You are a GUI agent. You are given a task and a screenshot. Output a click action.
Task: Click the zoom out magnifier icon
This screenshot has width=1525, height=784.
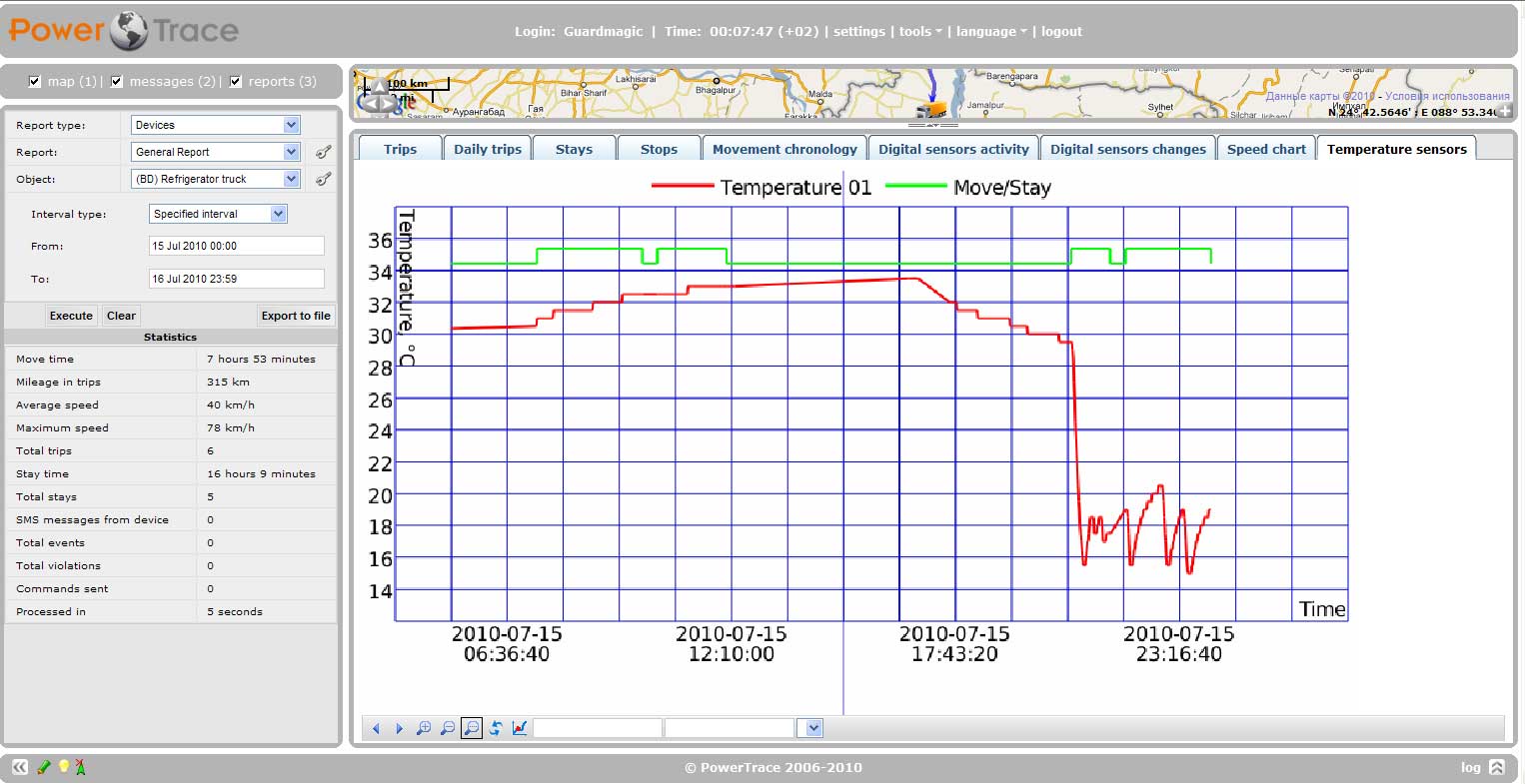[x=448, y=728]
